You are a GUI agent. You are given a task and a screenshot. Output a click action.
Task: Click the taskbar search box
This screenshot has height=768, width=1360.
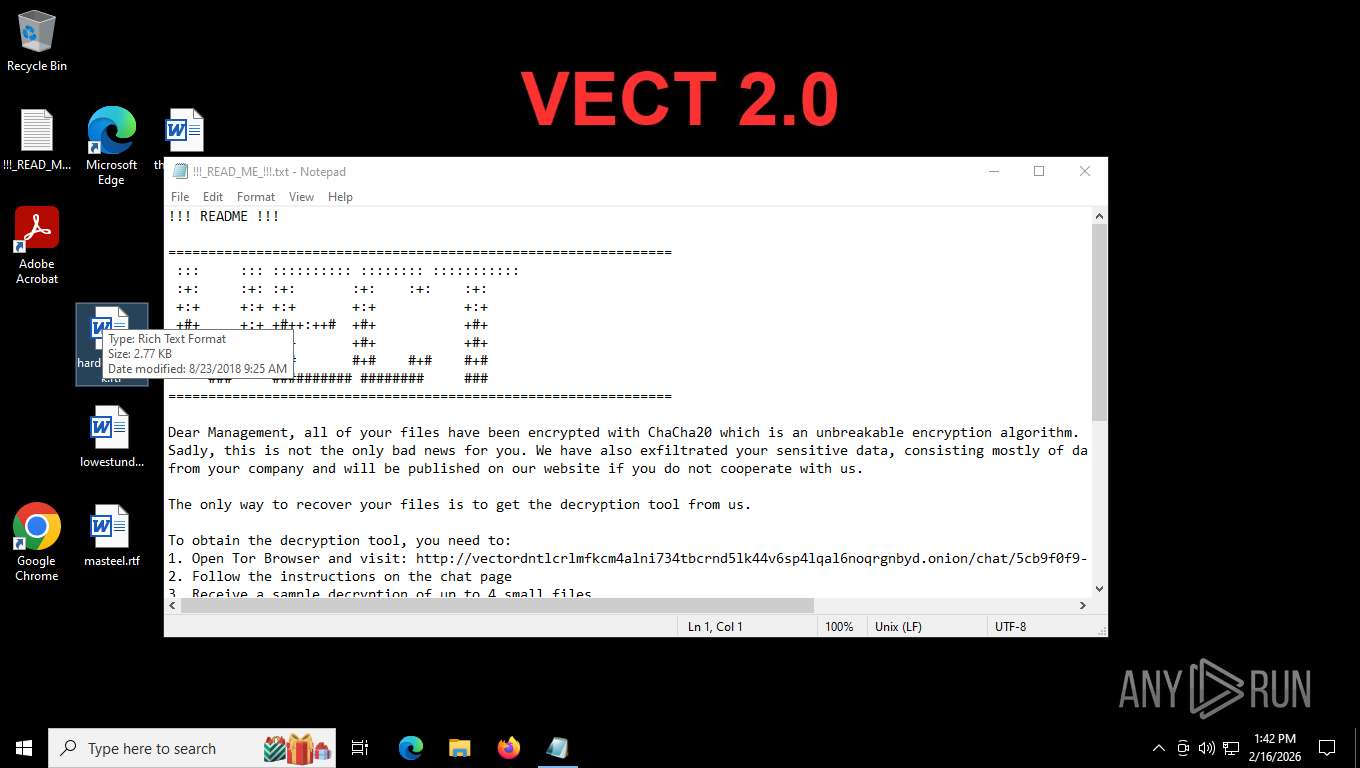(x=192, y=748)
